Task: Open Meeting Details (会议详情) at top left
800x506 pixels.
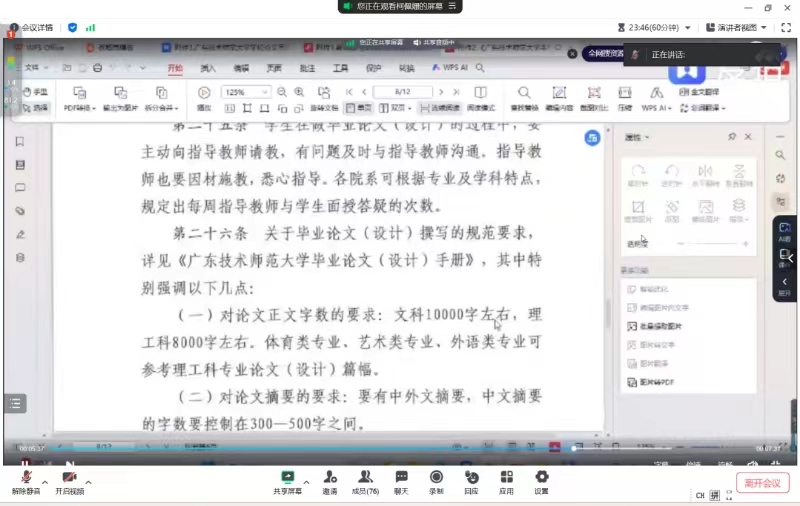Action: click(x=35, y=27)
